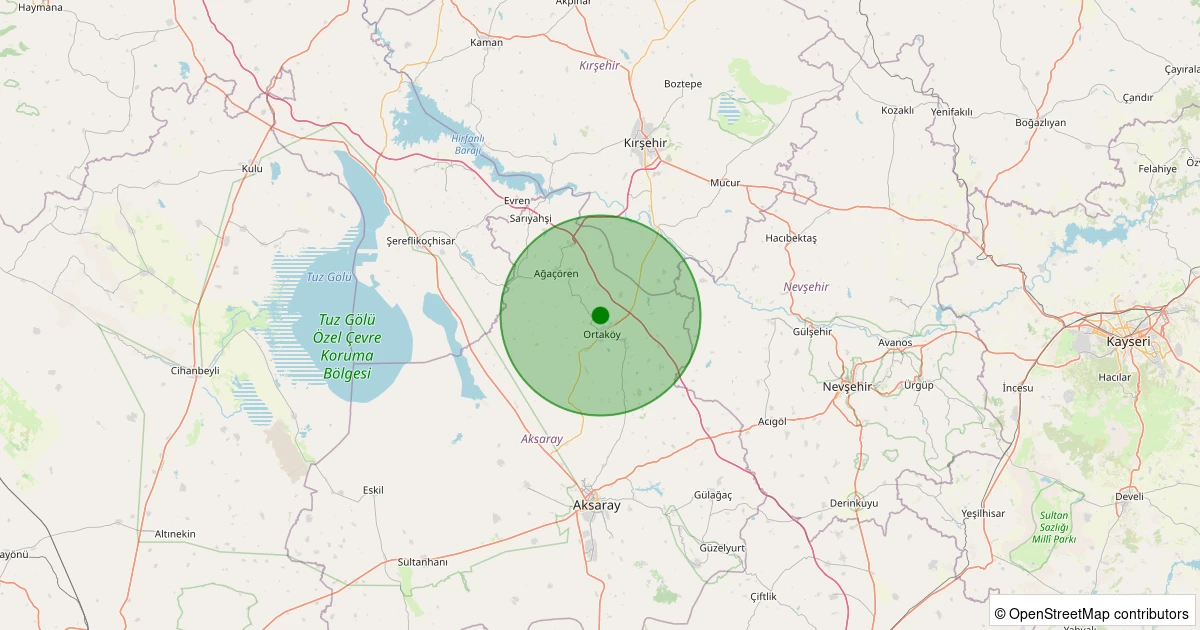Select the Sultanhanı town label
This screenshot has height=630, width=1200.
tap(423, 562)
